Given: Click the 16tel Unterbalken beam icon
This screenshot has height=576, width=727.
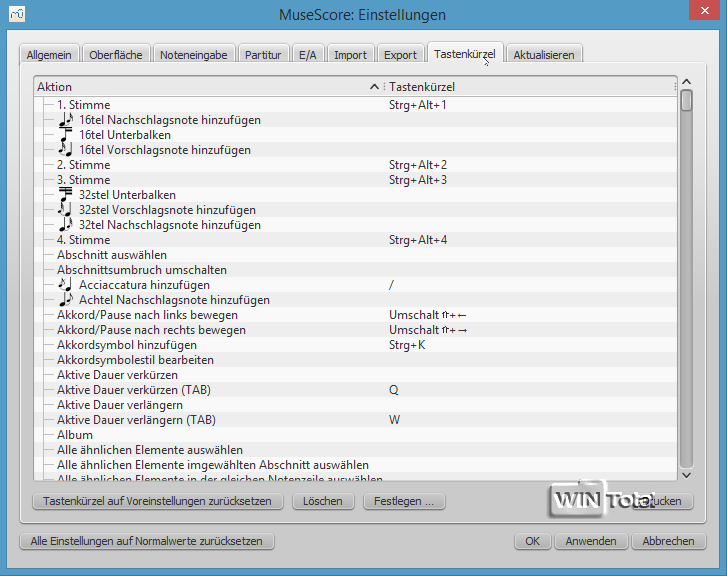Looking at the screenshot, I should tap(66, 135).
